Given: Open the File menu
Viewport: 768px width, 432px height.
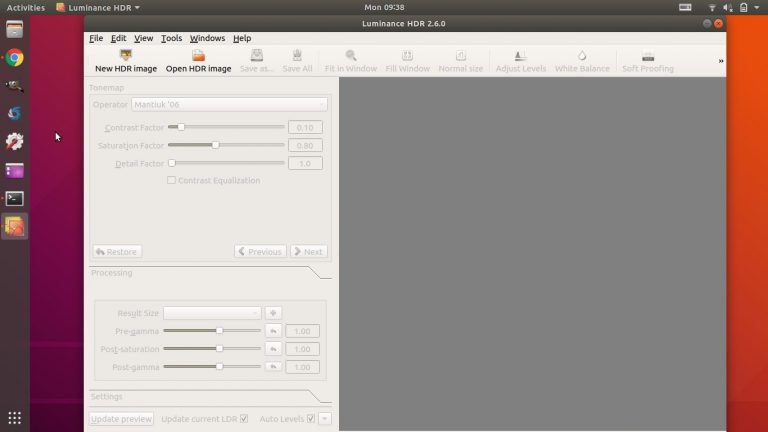Looking at the screenshot, I should [x=96, y=38].
